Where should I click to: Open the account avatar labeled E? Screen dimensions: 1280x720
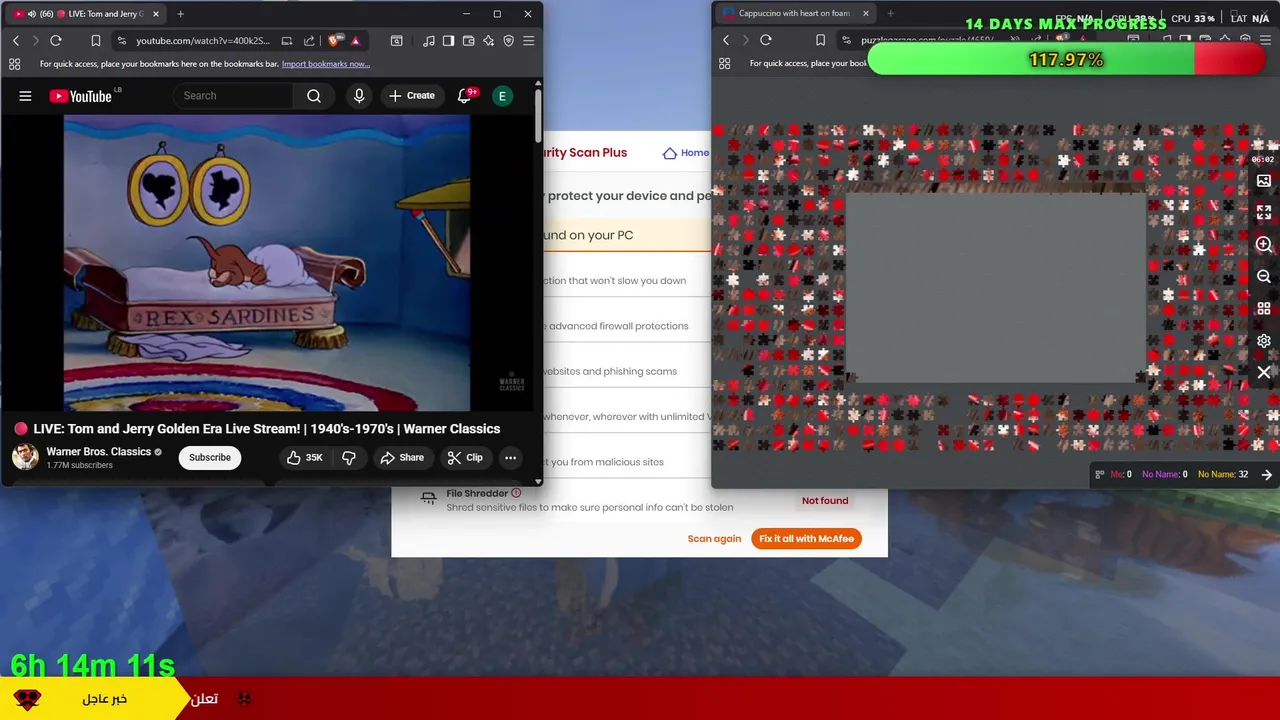(502, 96)
